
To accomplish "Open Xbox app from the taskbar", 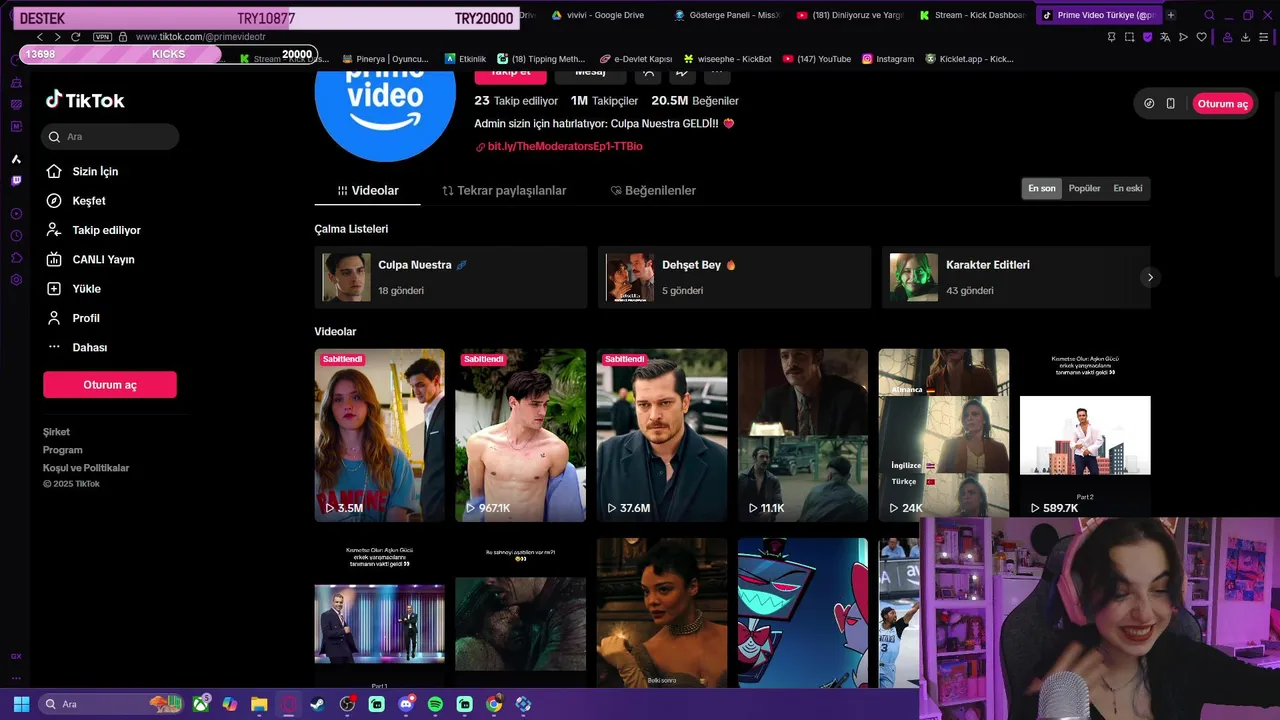I will [x=201, y=704].
